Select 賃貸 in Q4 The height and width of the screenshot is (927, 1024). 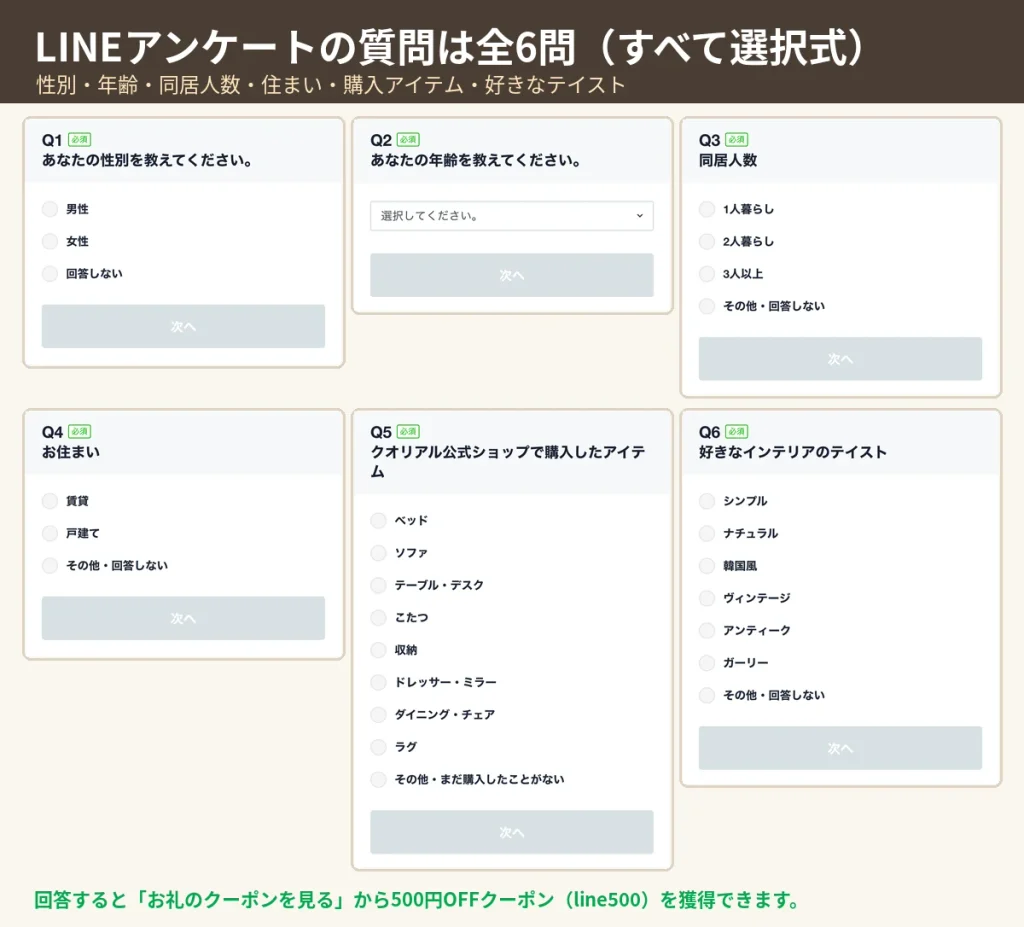tap(50, 501)
